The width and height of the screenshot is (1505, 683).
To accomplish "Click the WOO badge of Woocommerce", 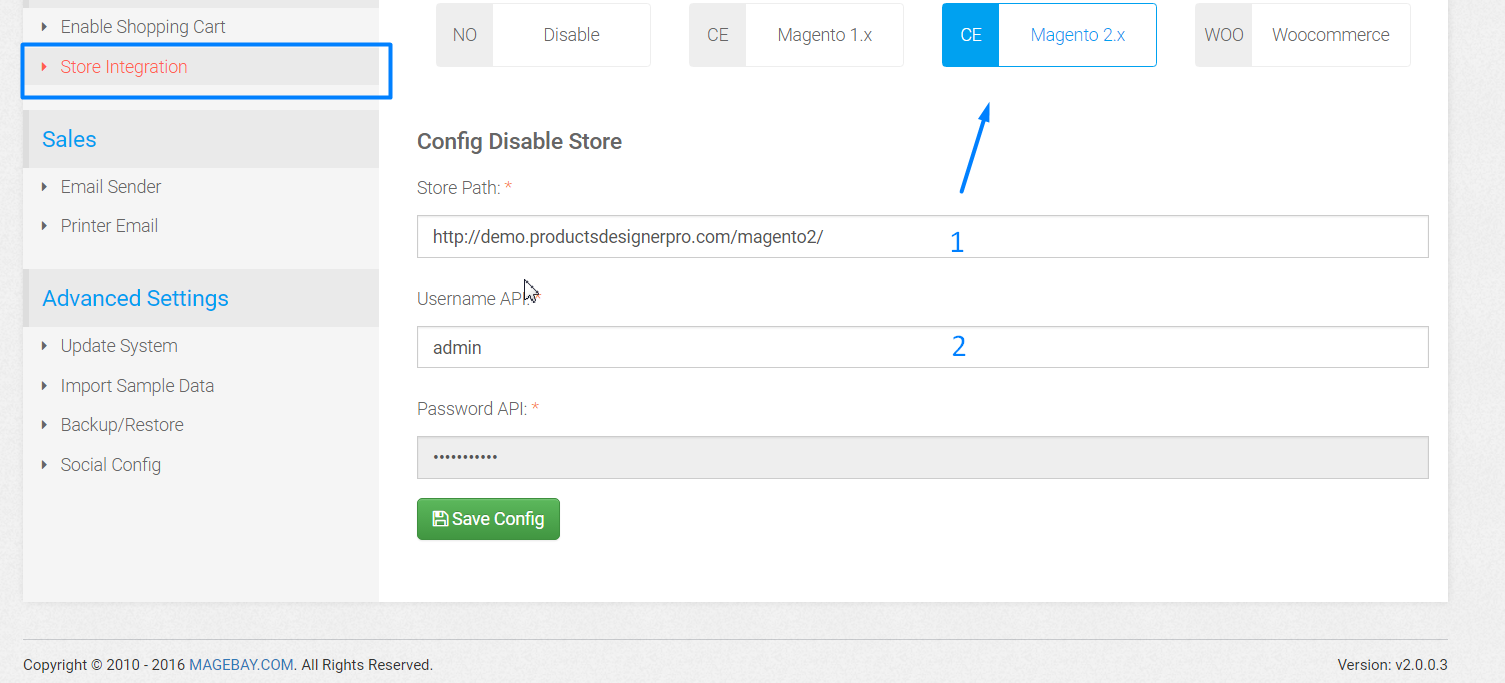I will point(1224,35).
